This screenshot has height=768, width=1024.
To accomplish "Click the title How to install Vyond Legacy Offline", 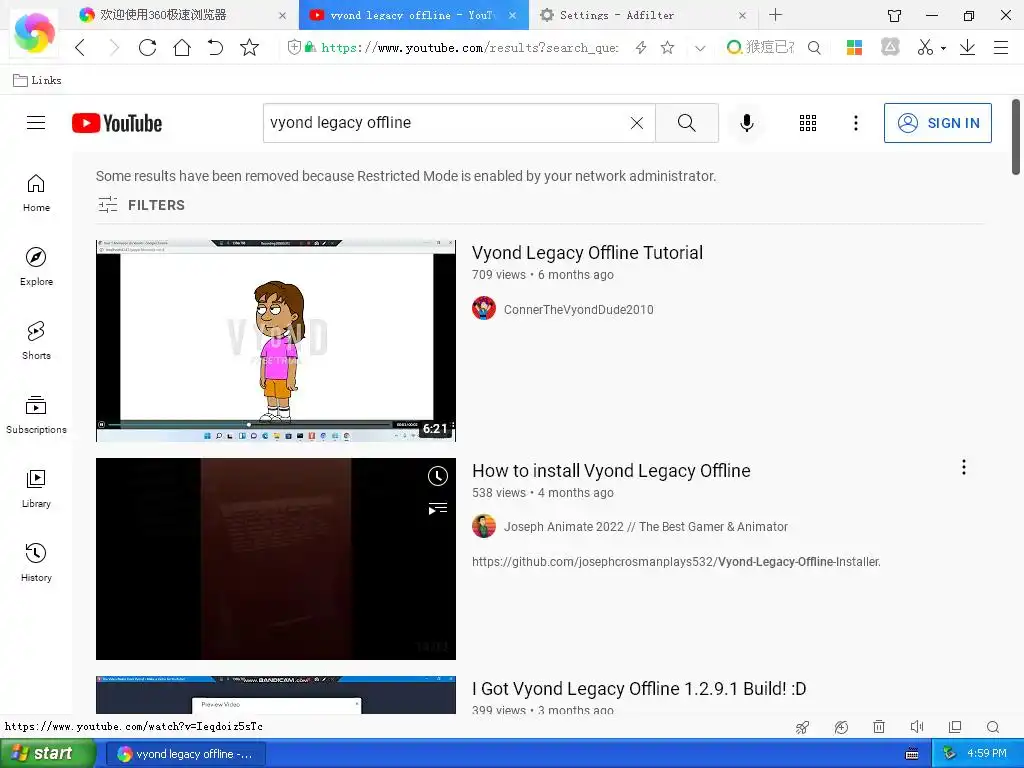I will tap(611, 471).
